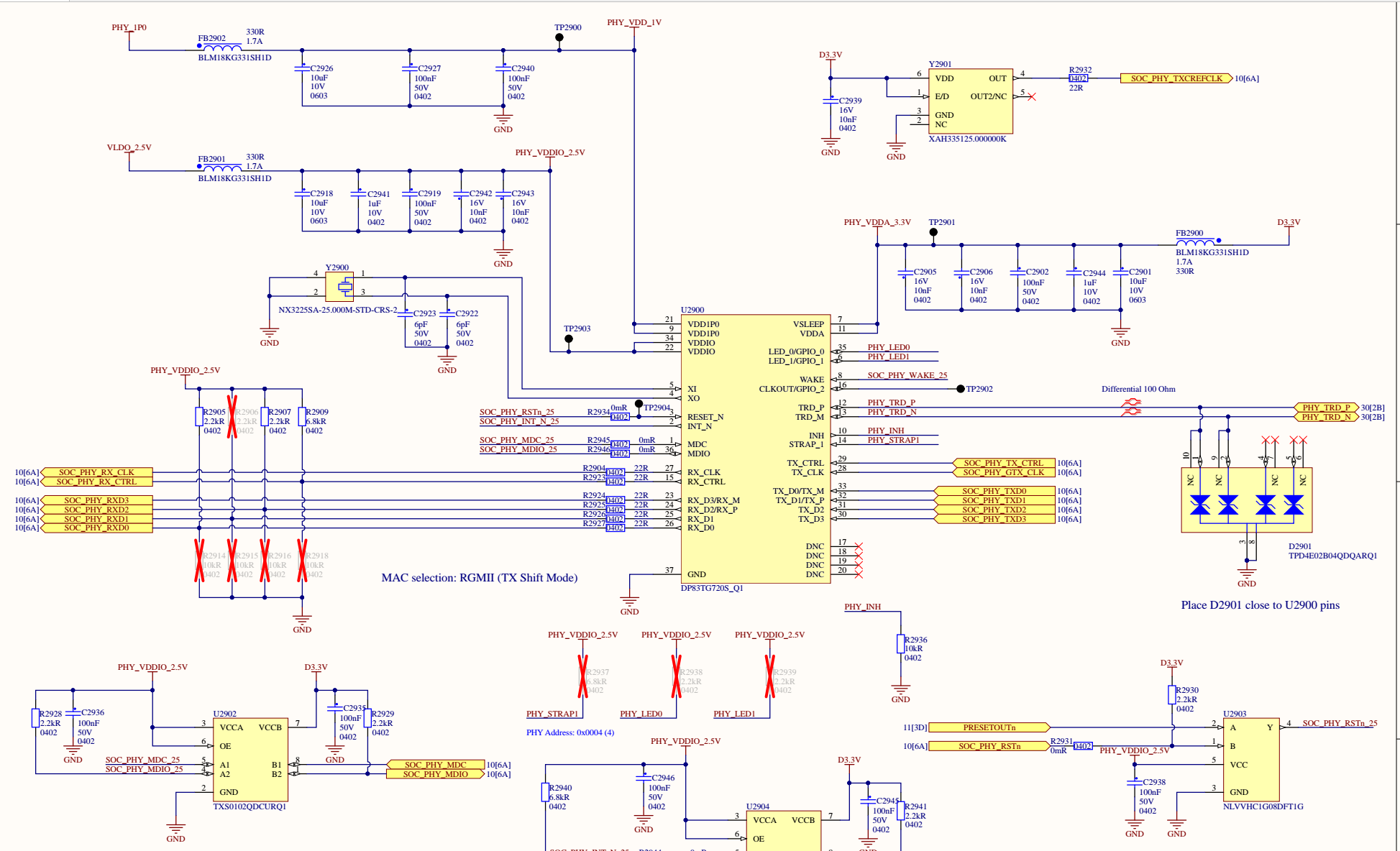Select the 'MAC selection: RGMII (TX Shift Mode)' note
Screen dimensions: 1400x851
tap(480, 578)
